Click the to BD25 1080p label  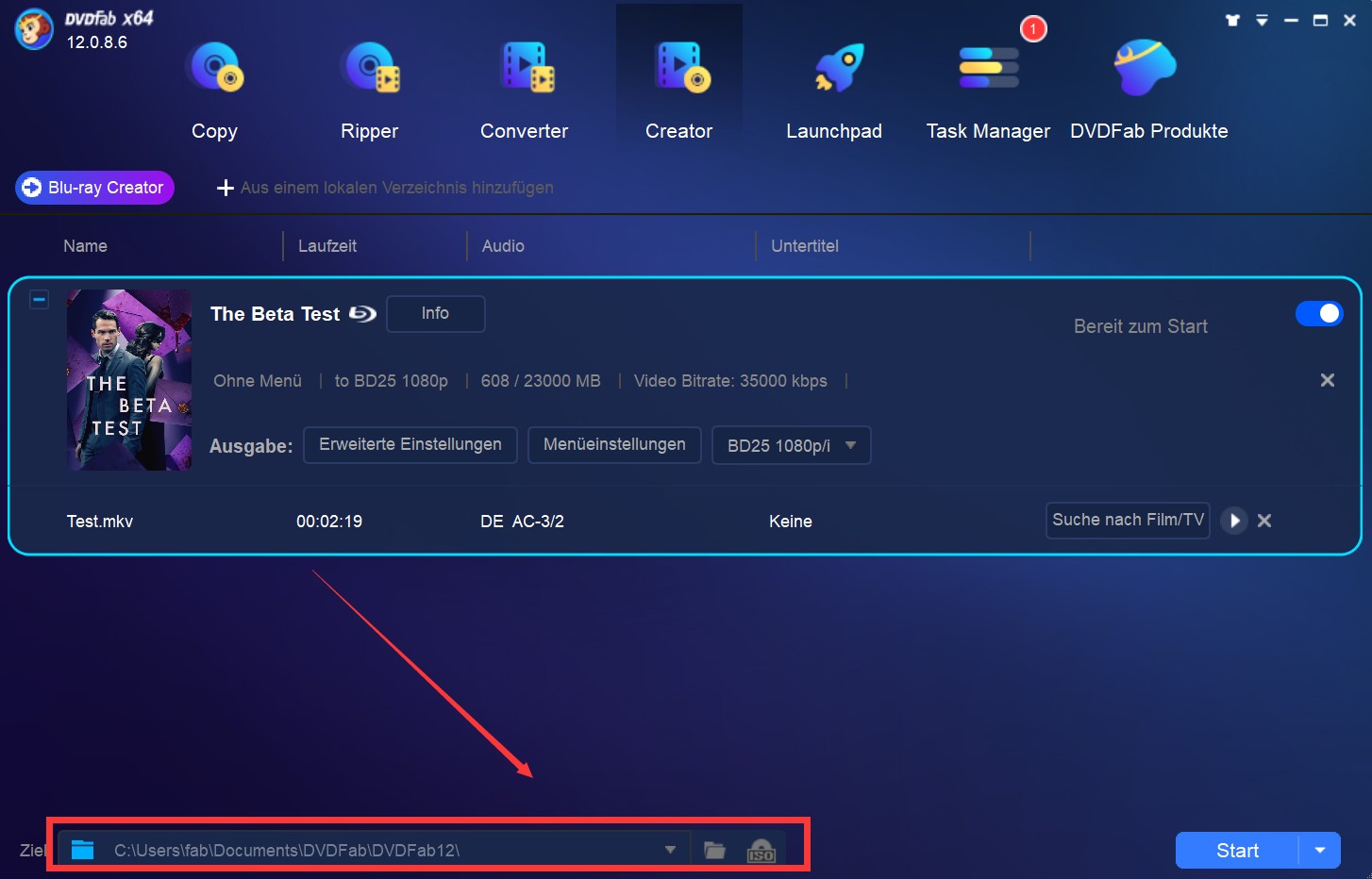point(391,381)
